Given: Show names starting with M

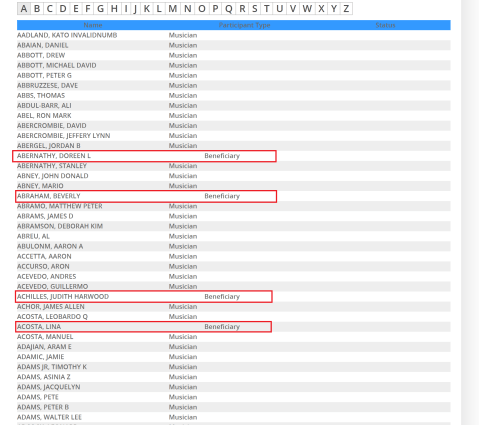Looking at the screenshot, I should coord(173,9).
